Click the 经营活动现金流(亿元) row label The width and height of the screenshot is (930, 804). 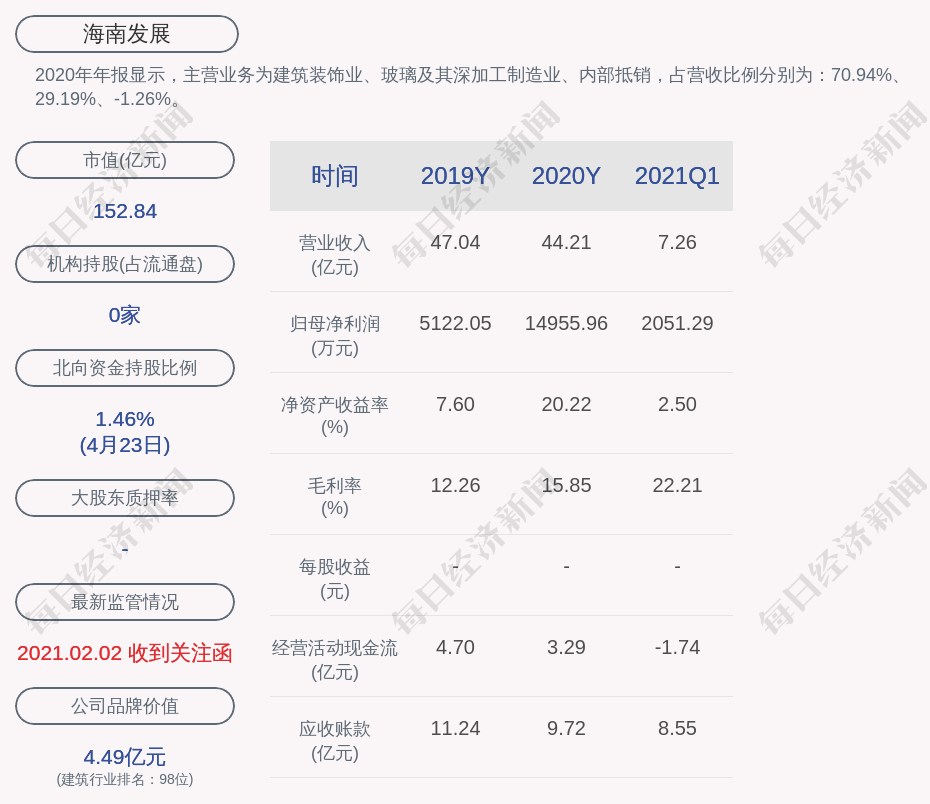pyautogui.click(x=335, y=660)
